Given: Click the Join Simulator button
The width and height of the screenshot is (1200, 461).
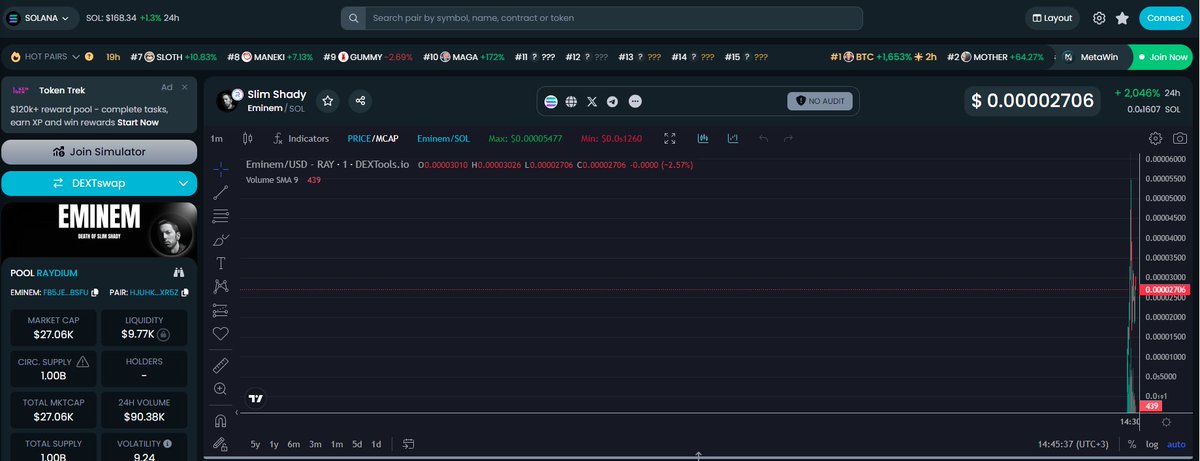Looking at the screenshot, I should coord(99,152).
